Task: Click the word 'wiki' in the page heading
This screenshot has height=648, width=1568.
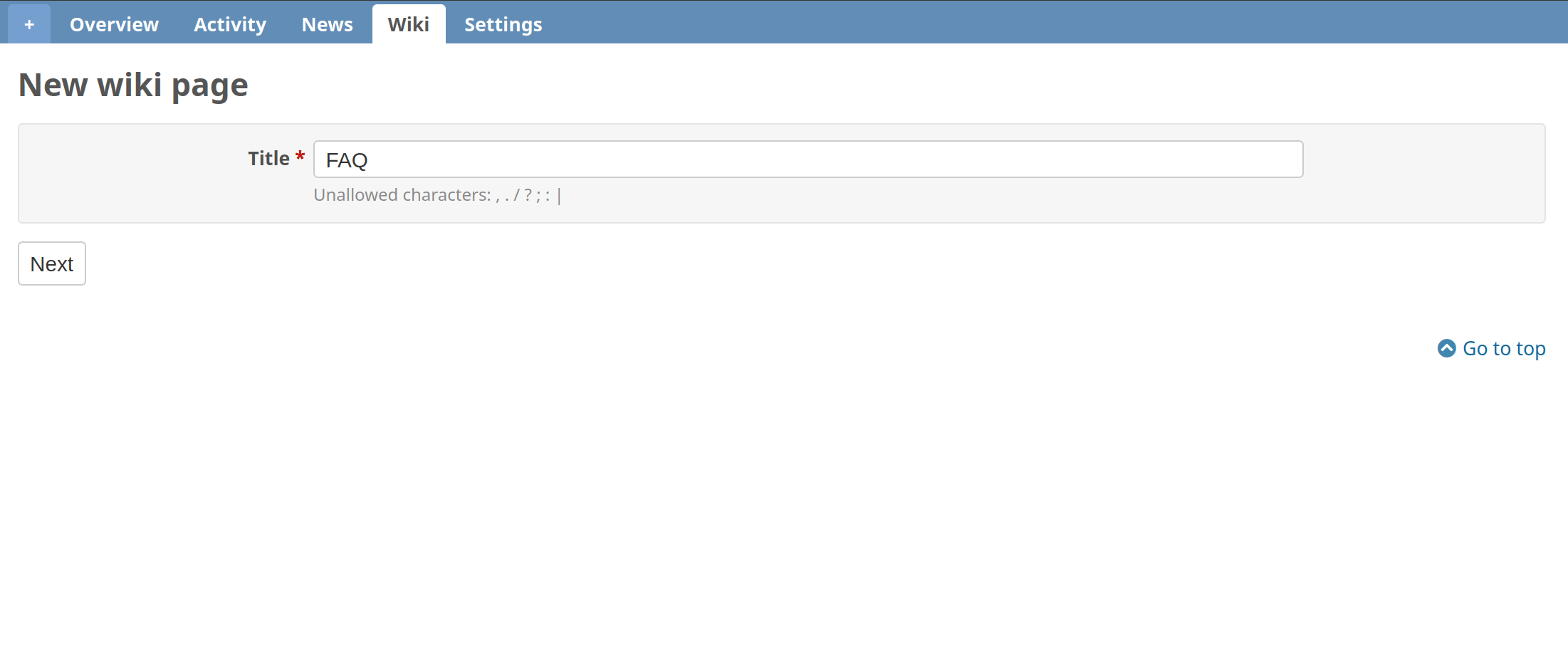Action: 130,85
